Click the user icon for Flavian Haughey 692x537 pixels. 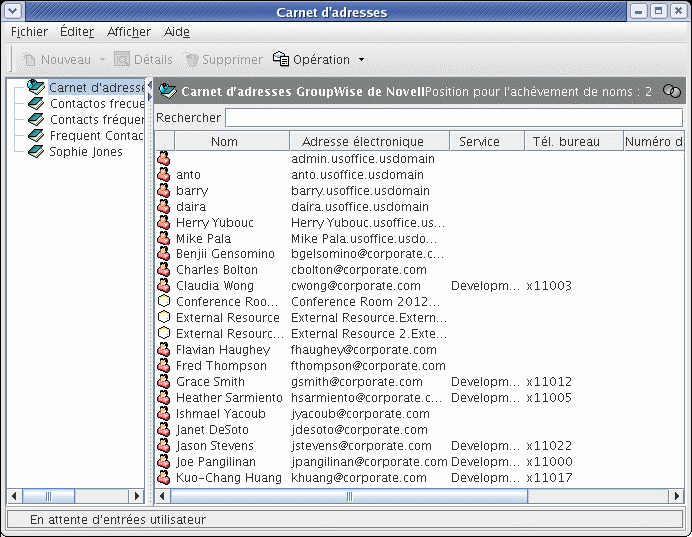(164, 349)
